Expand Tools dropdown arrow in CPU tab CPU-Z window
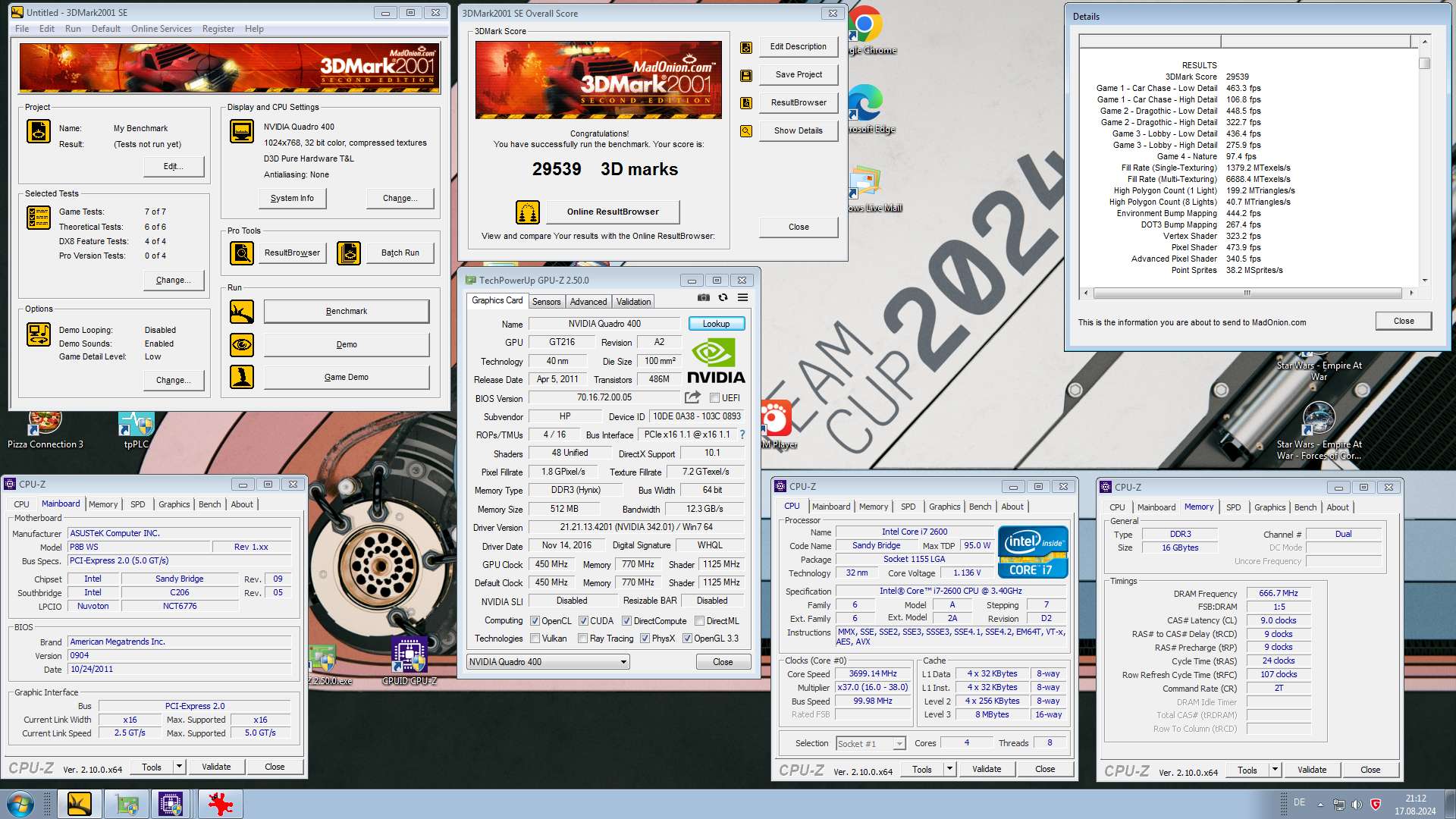This screenshot has width=1456, height=819. 949,769
